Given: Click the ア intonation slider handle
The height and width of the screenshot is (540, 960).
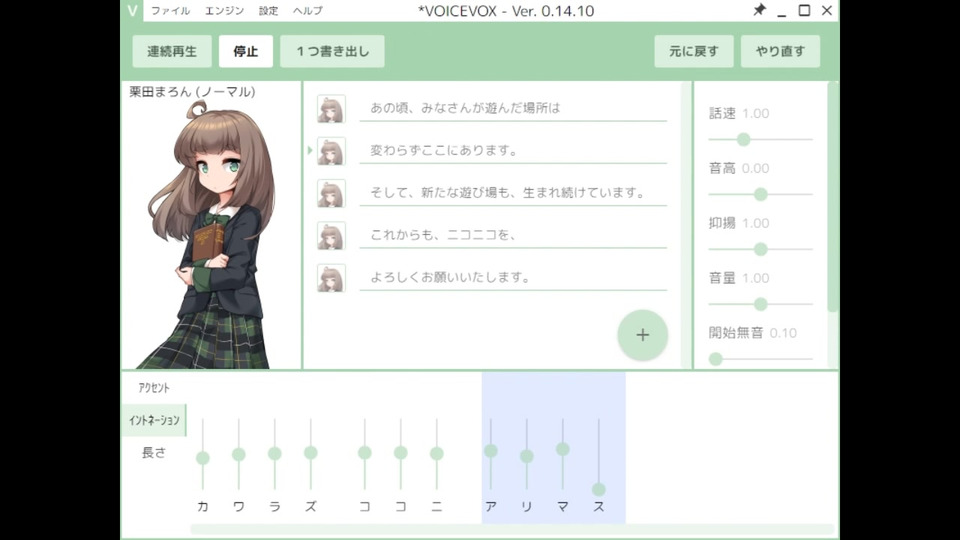Looking at the screenshot, I should pos(490,451).
